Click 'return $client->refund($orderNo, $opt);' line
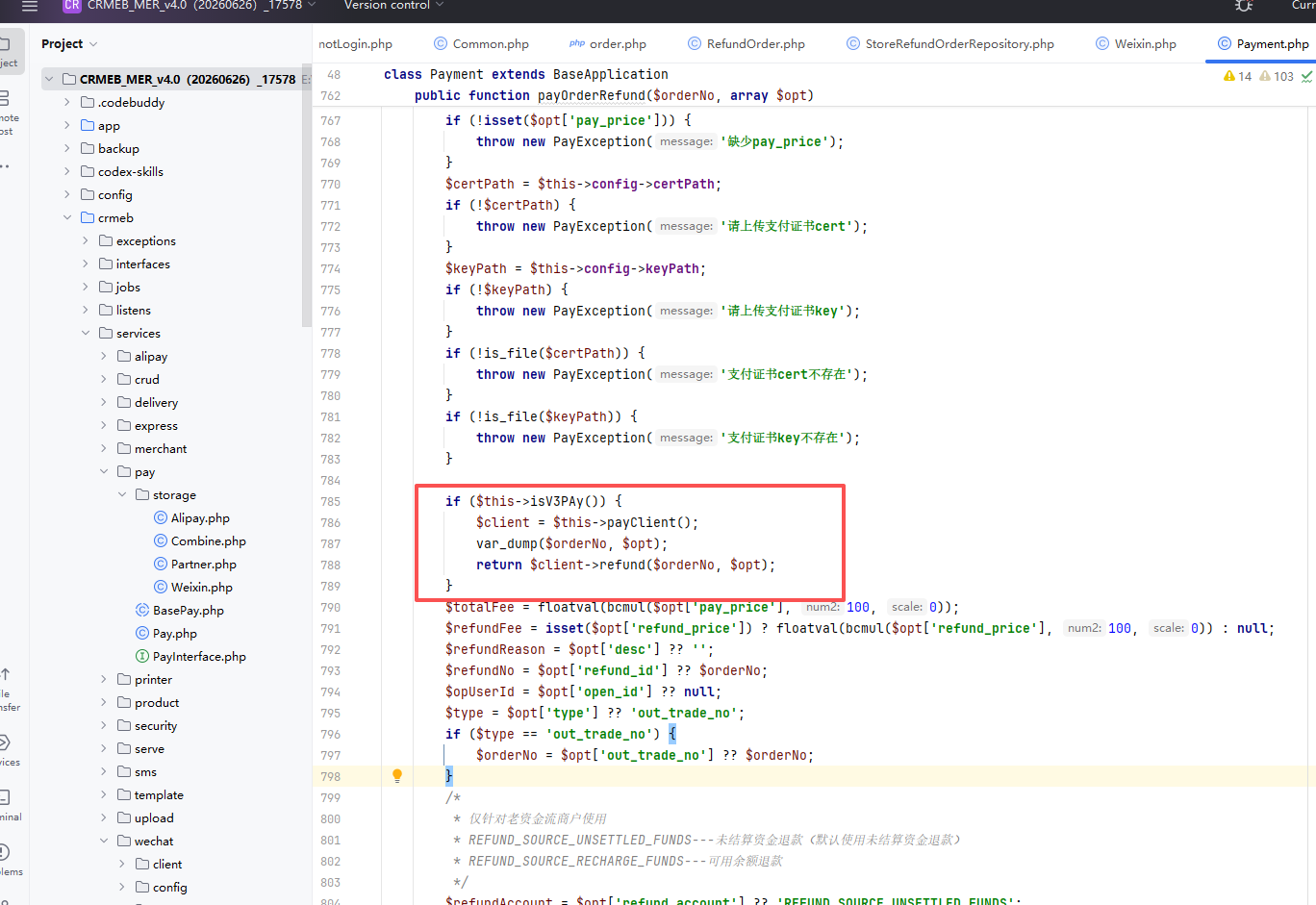The width and height of the screenshot is (1316, 905). pos(625,565)
